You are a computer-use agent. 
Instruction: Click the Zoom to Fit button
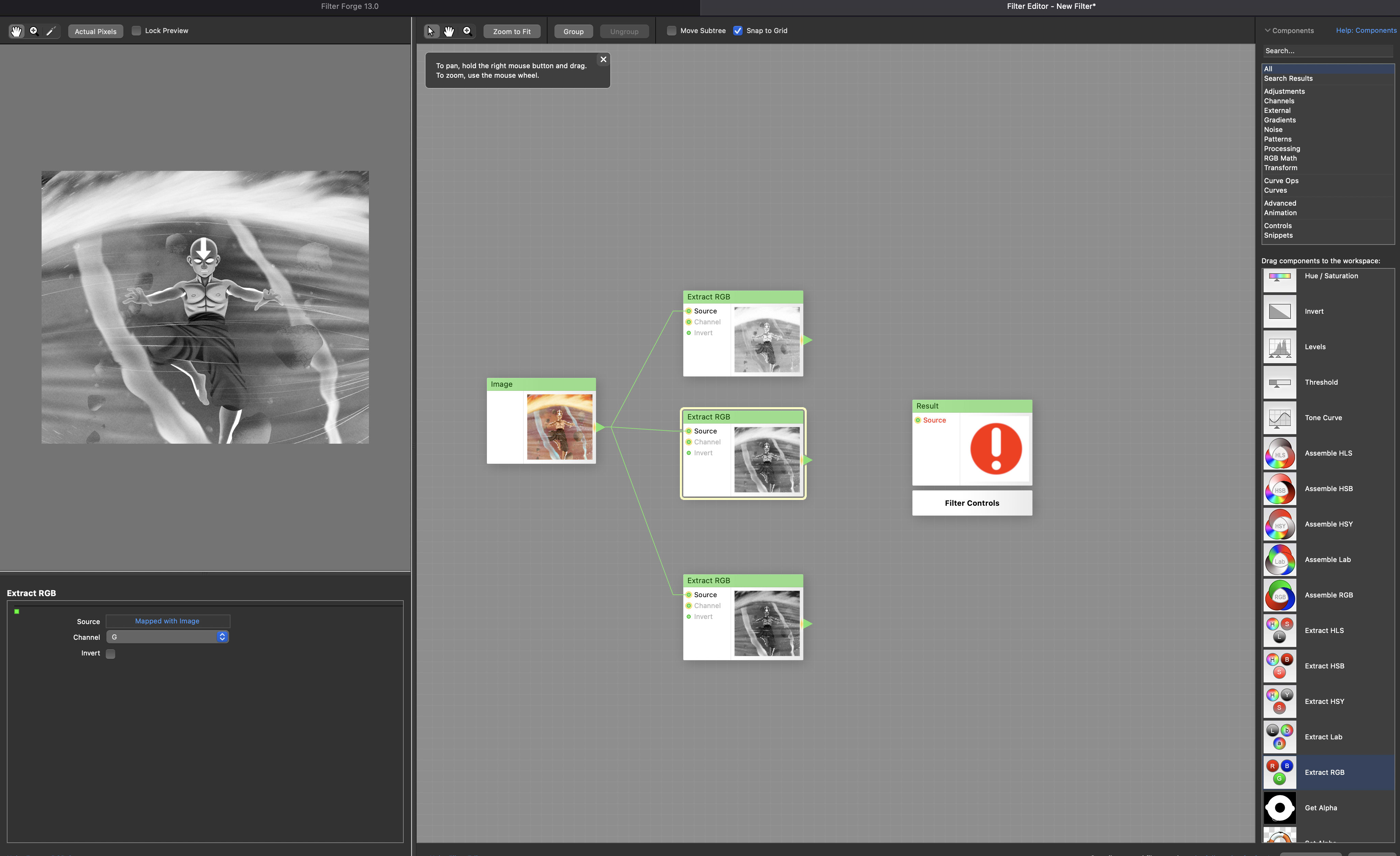(511, 32)
